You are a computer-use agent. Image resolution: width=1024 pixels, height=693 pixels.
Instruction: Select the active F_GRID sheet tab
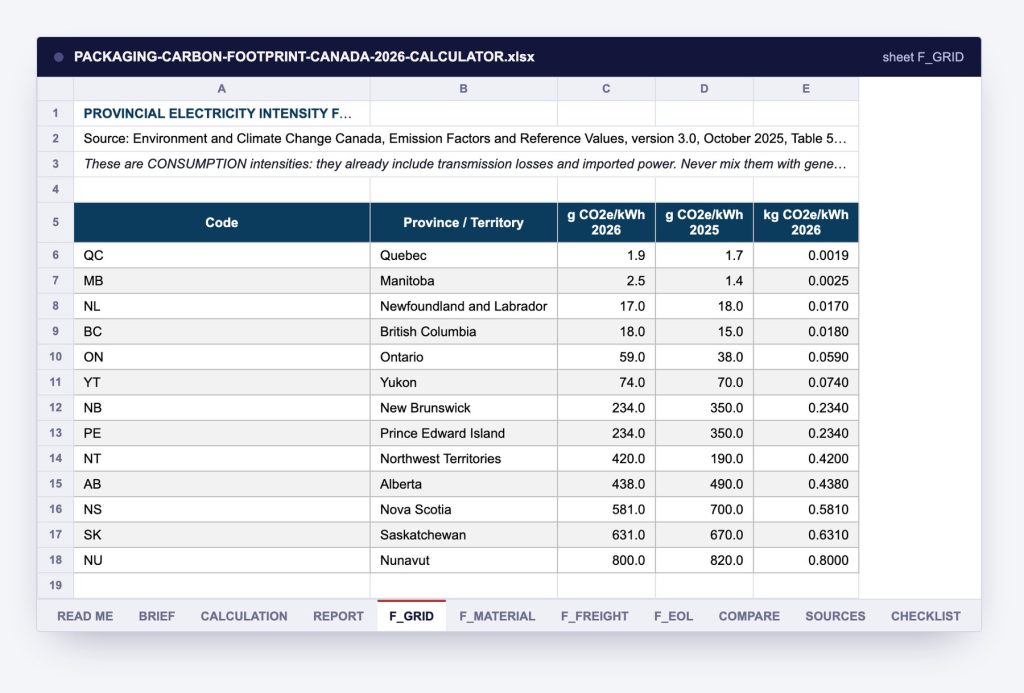[411, 616]
